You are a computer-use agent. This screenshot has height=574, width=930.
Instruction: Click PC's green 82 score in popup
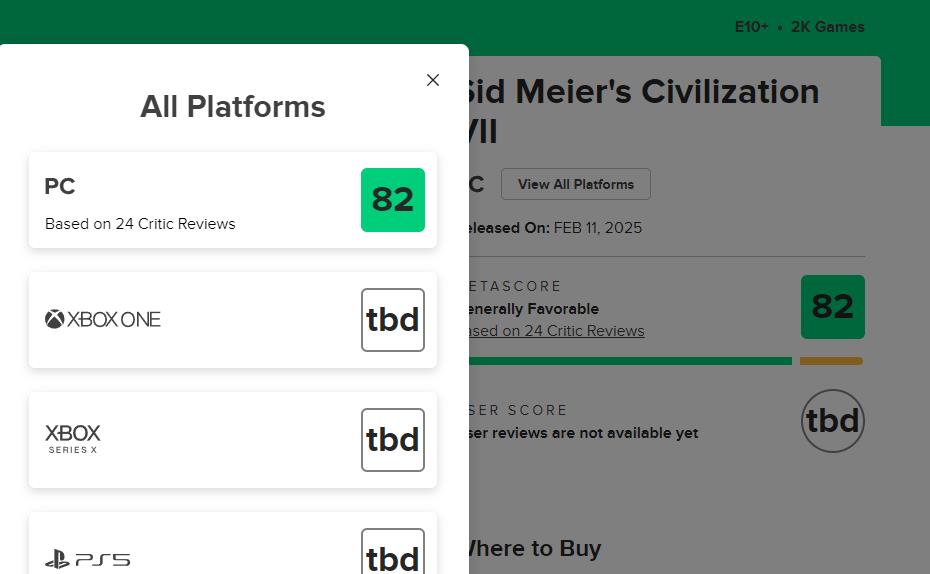393,200
